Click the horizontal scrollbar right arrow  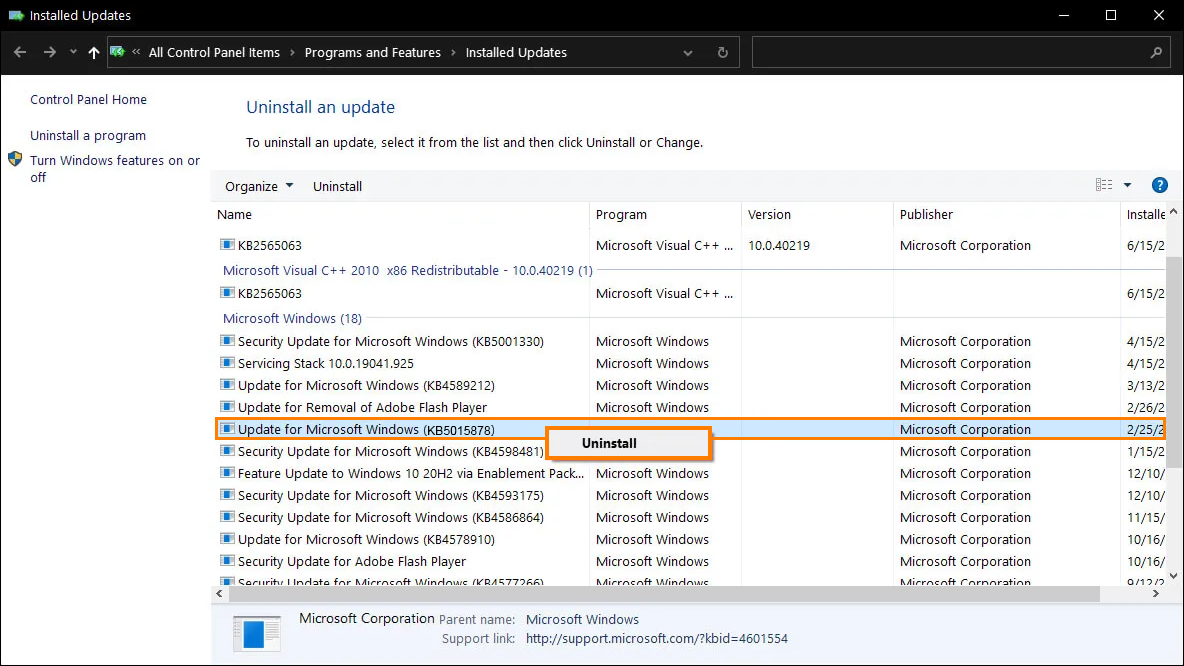tap(1155, 594)
